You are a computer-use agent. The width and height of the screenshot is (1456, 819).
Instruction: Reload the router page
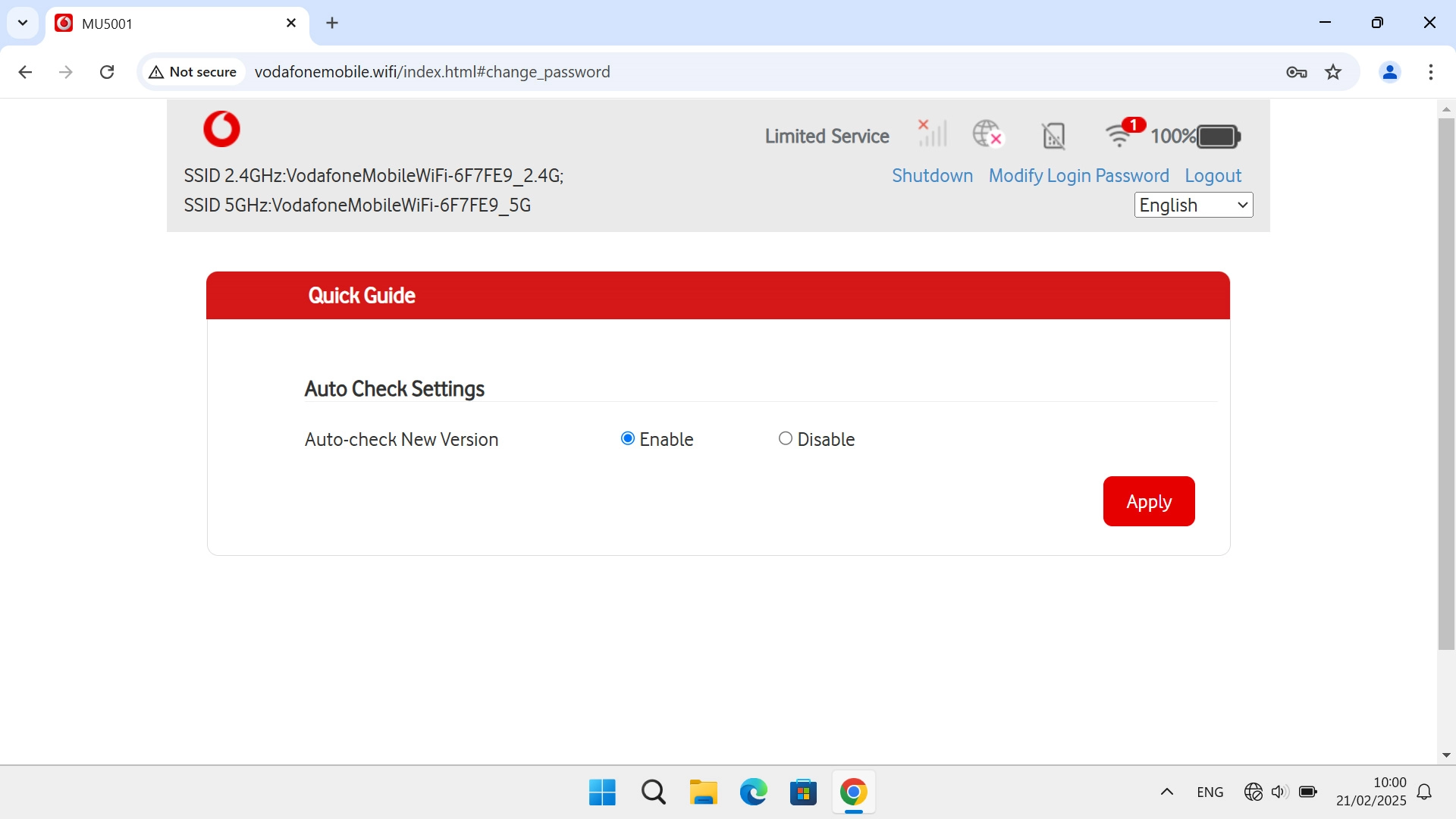[x=107, y=72]
